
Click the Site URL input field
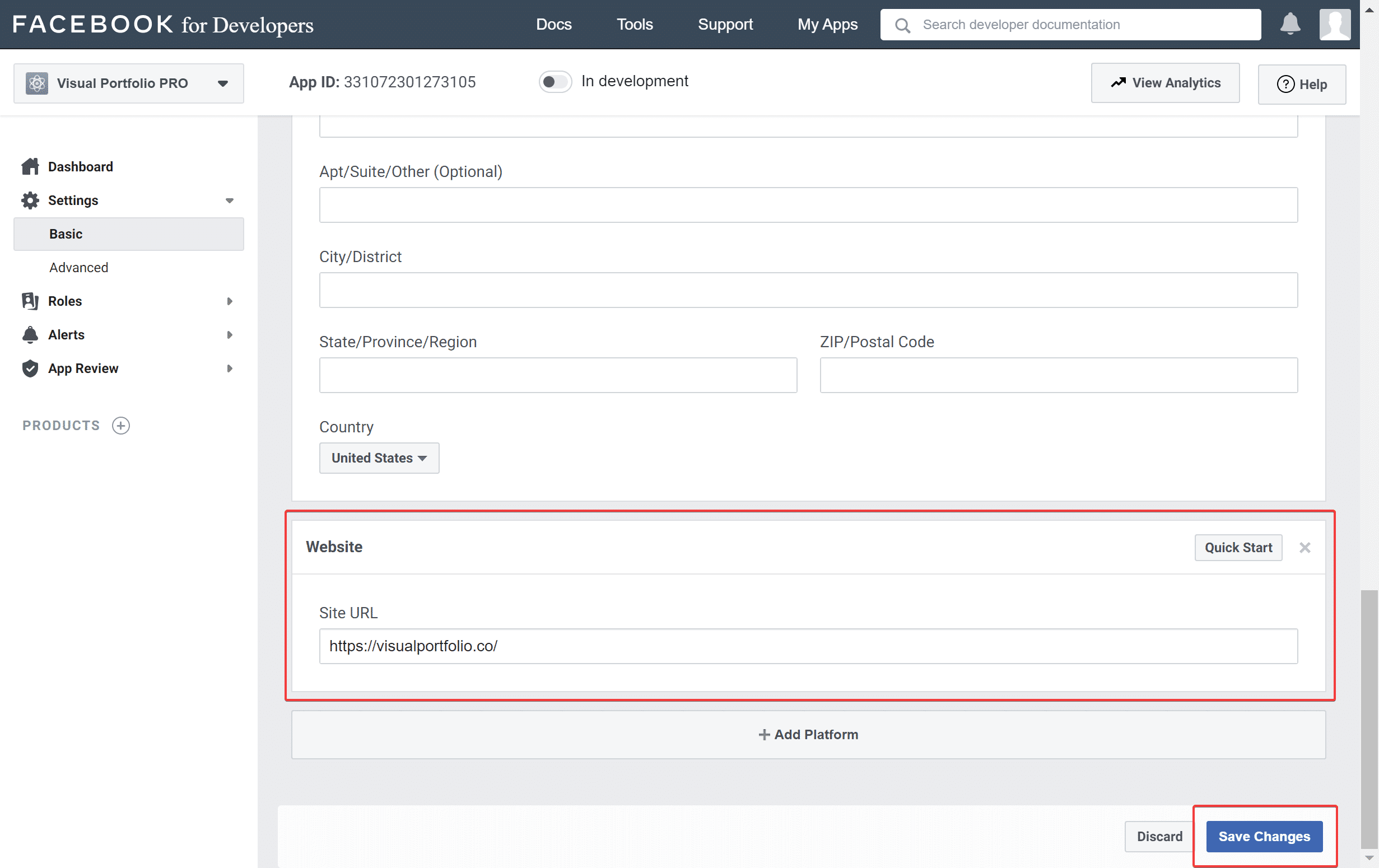(x=808, y=646)
